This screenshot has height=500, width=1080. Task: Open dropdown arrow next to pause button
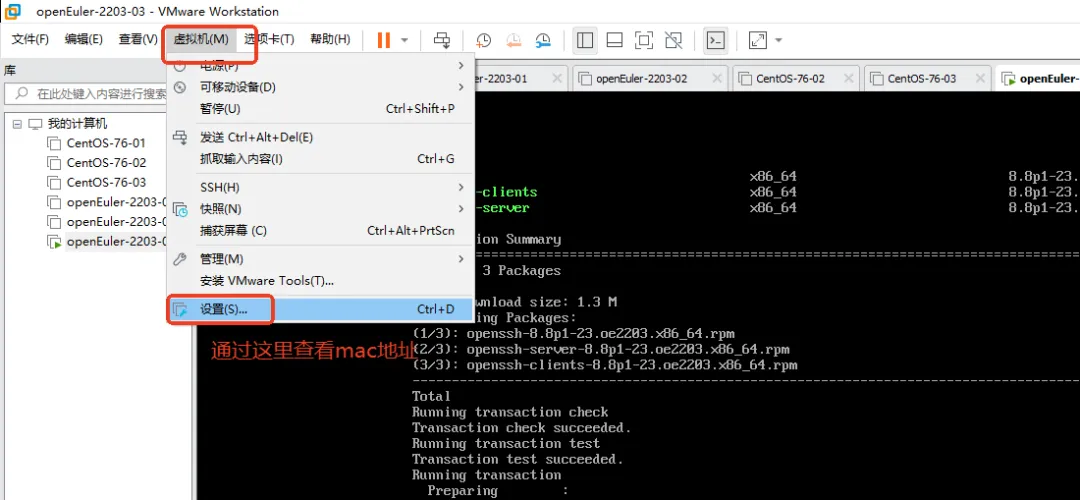(405, 40)
